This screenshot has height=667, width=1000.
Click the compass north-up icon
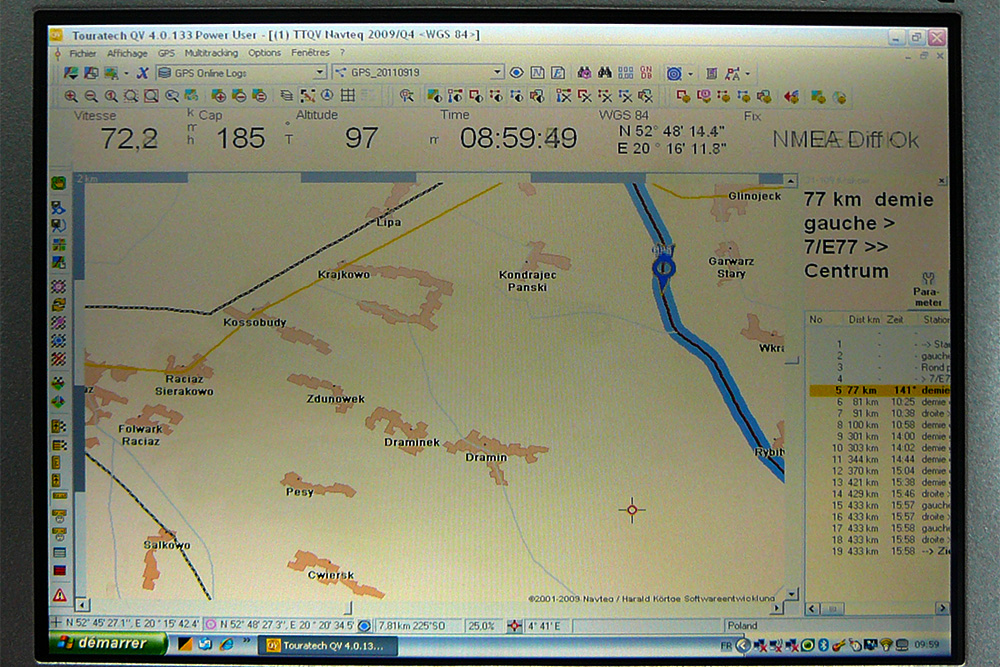[327, 96]
